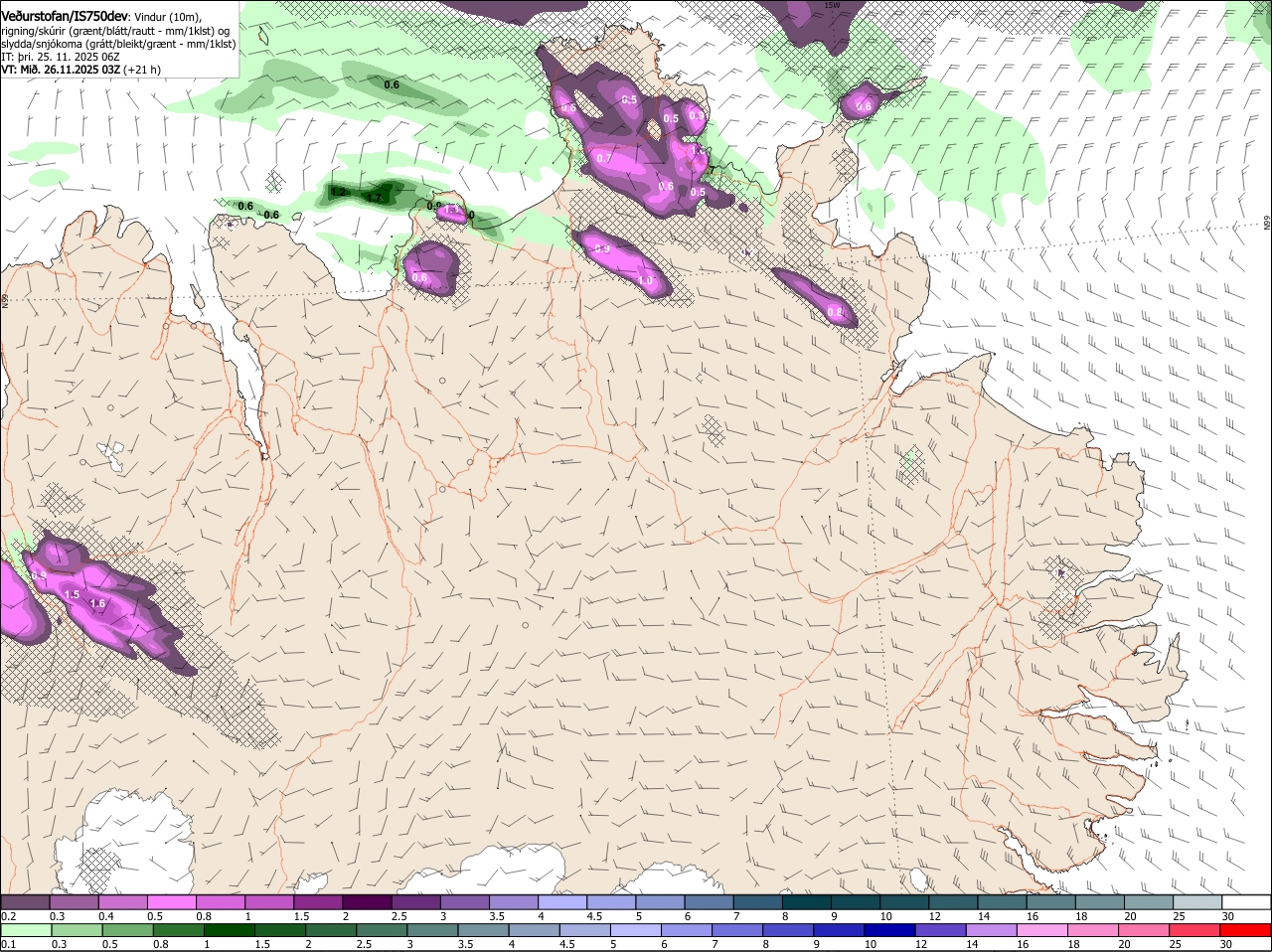1272x952 pixels.
Task: Click the 1.5 snowfall value on map
Action: [72, 594]
